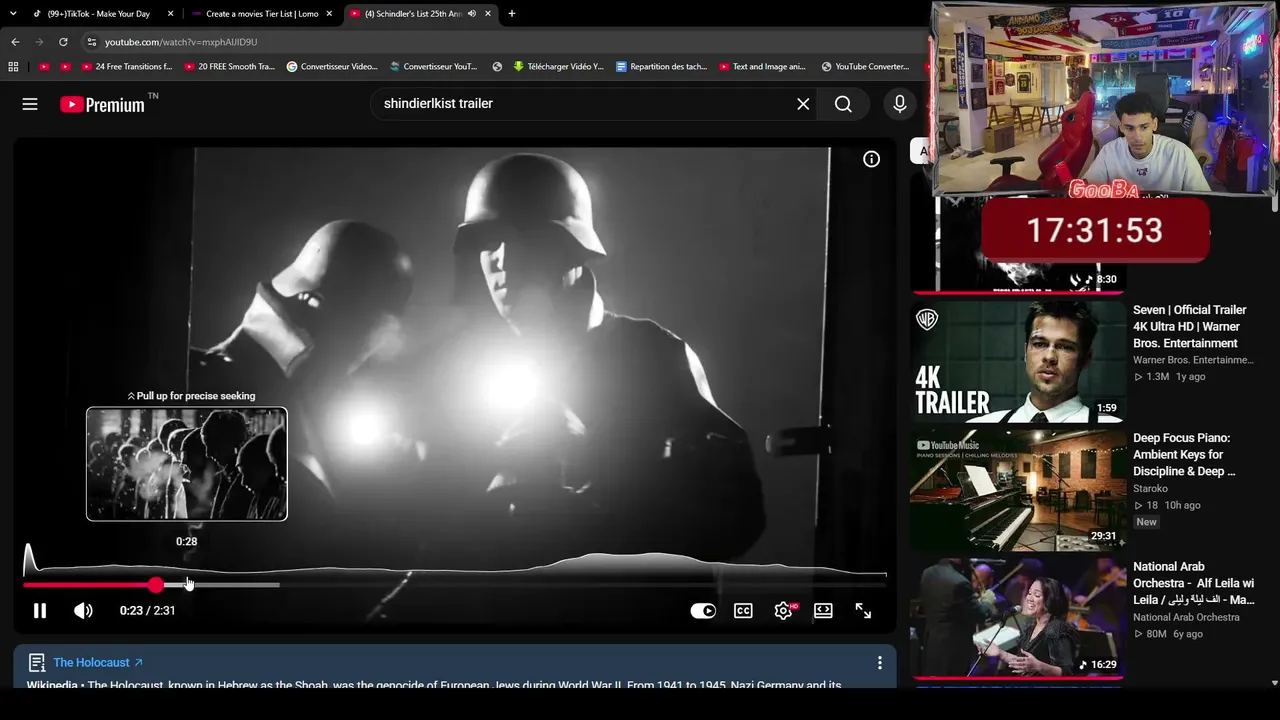Open the 'Deep Focus Piano' video title

1184,455
